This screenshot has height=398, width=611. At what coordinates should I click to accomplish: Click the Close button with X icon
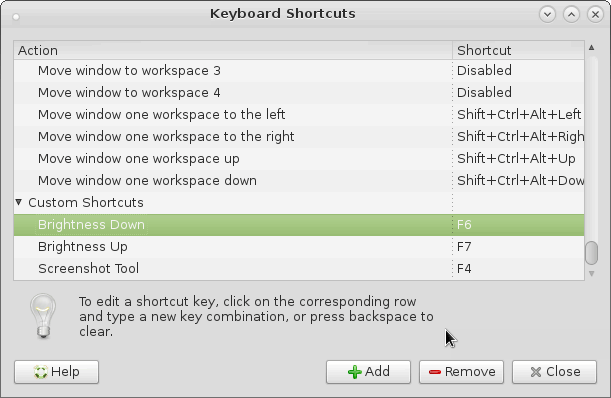coord(554,372)
